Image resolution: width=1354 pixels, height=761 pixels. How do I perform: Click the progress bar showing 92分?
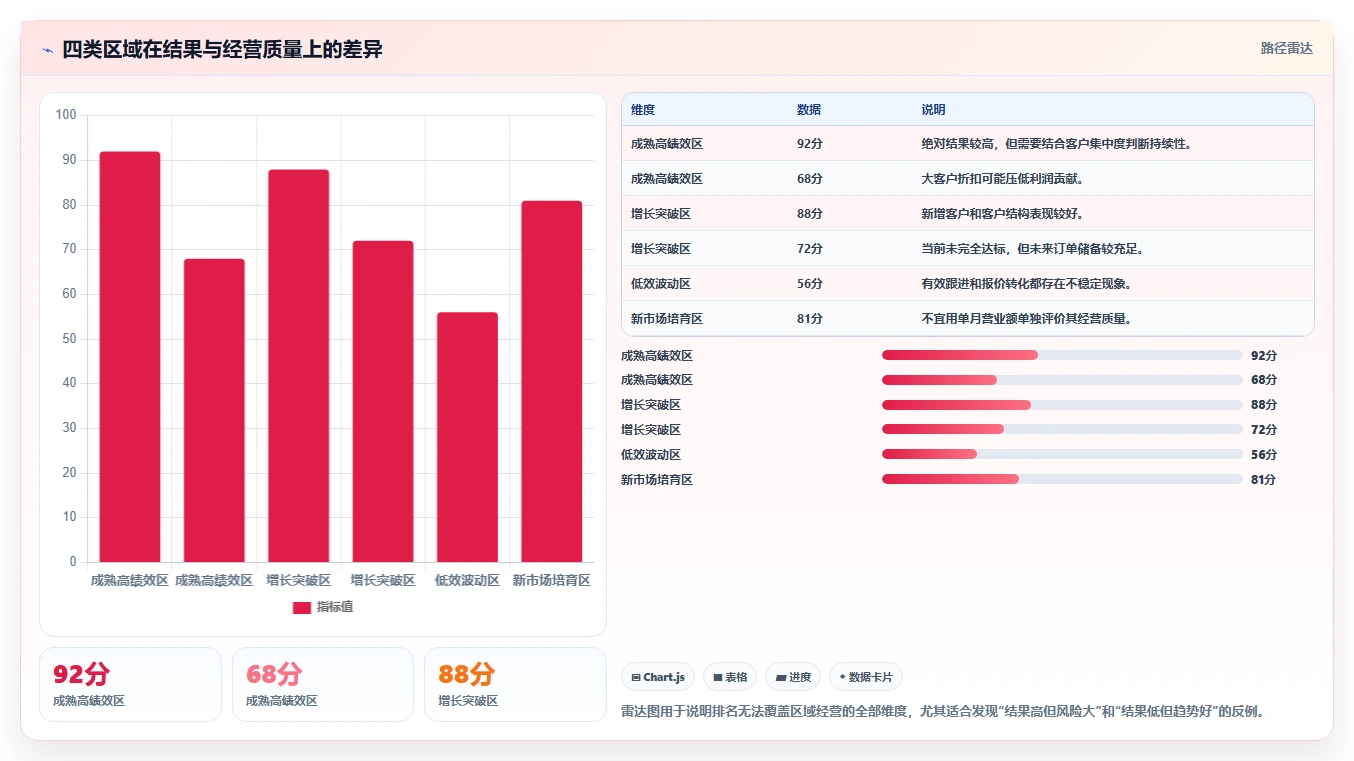click(1062, 355)
